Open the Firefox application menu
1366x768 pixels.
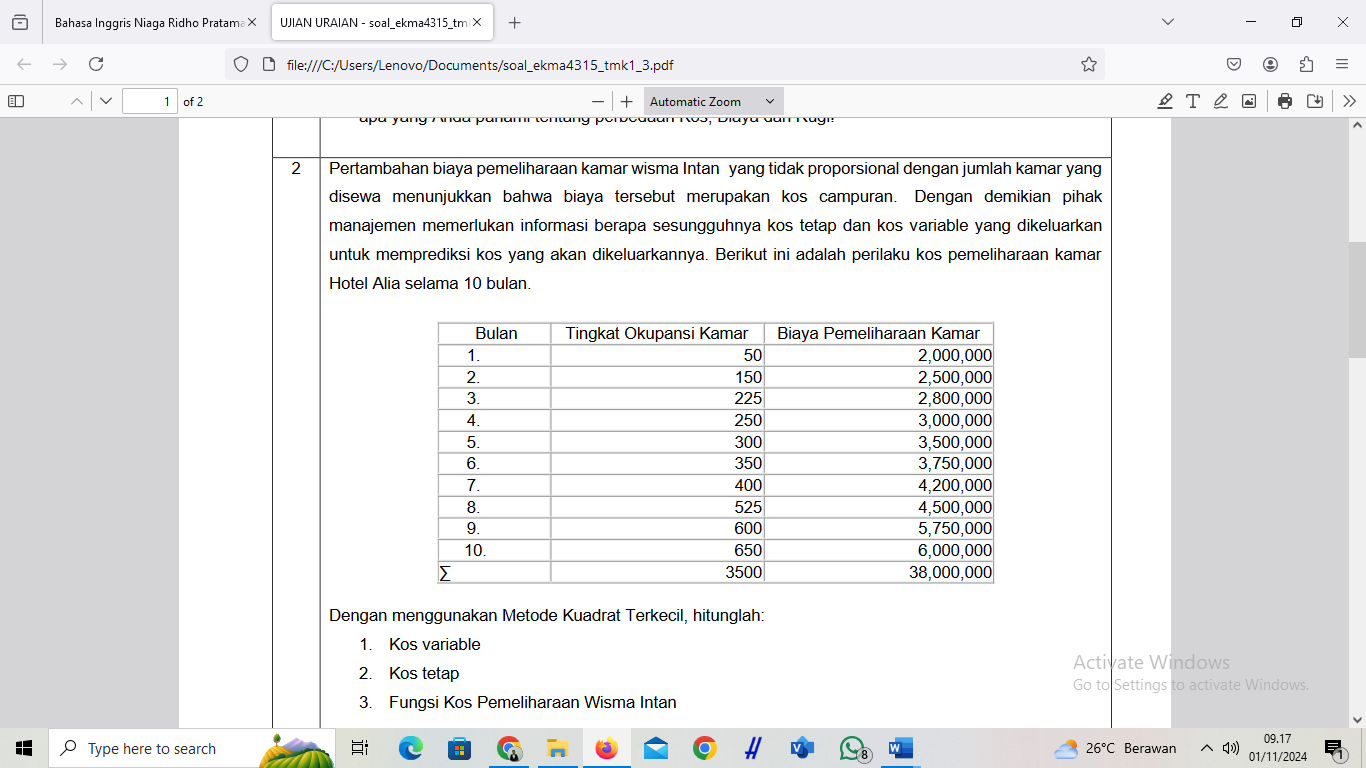[1342, 64]
